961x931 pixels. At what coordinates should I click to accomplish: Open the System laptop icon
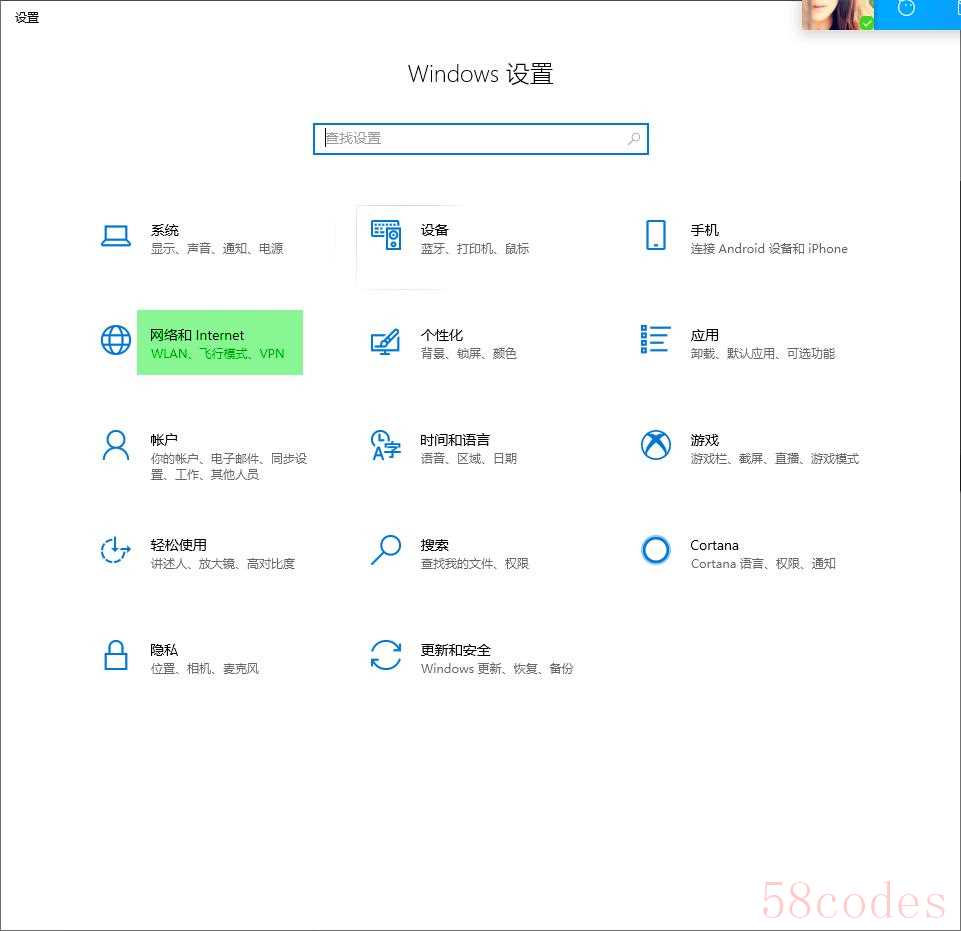pos(115,236)
